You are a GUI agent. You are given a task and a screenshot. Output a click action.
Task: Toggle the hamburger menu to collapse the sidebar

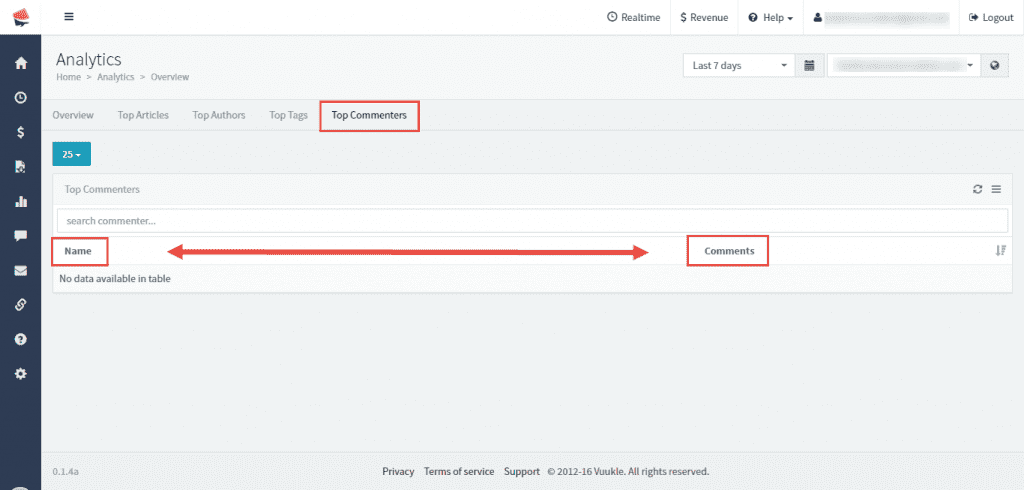click(68, 17)
